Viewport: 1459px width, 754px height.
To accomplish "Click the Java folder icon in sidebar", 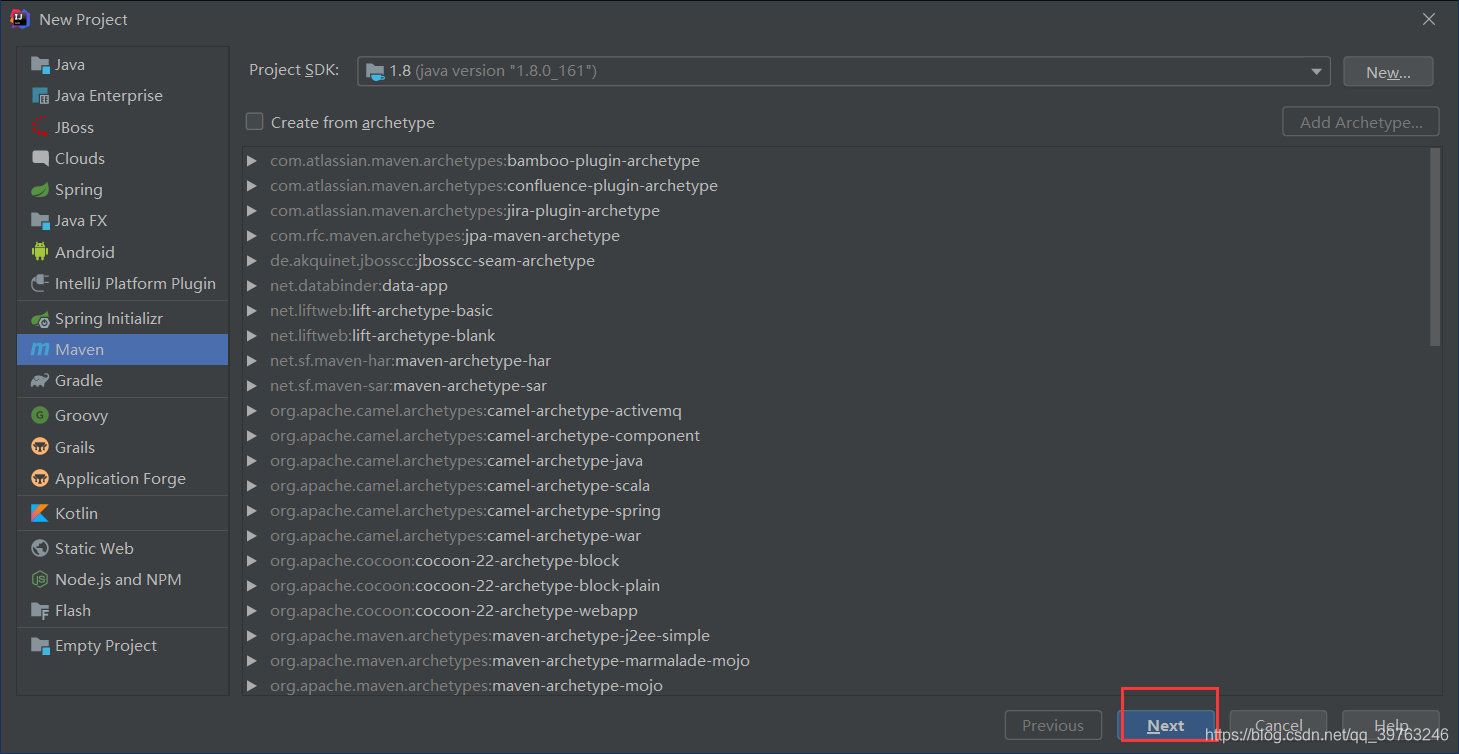I will tap(40, 65).
